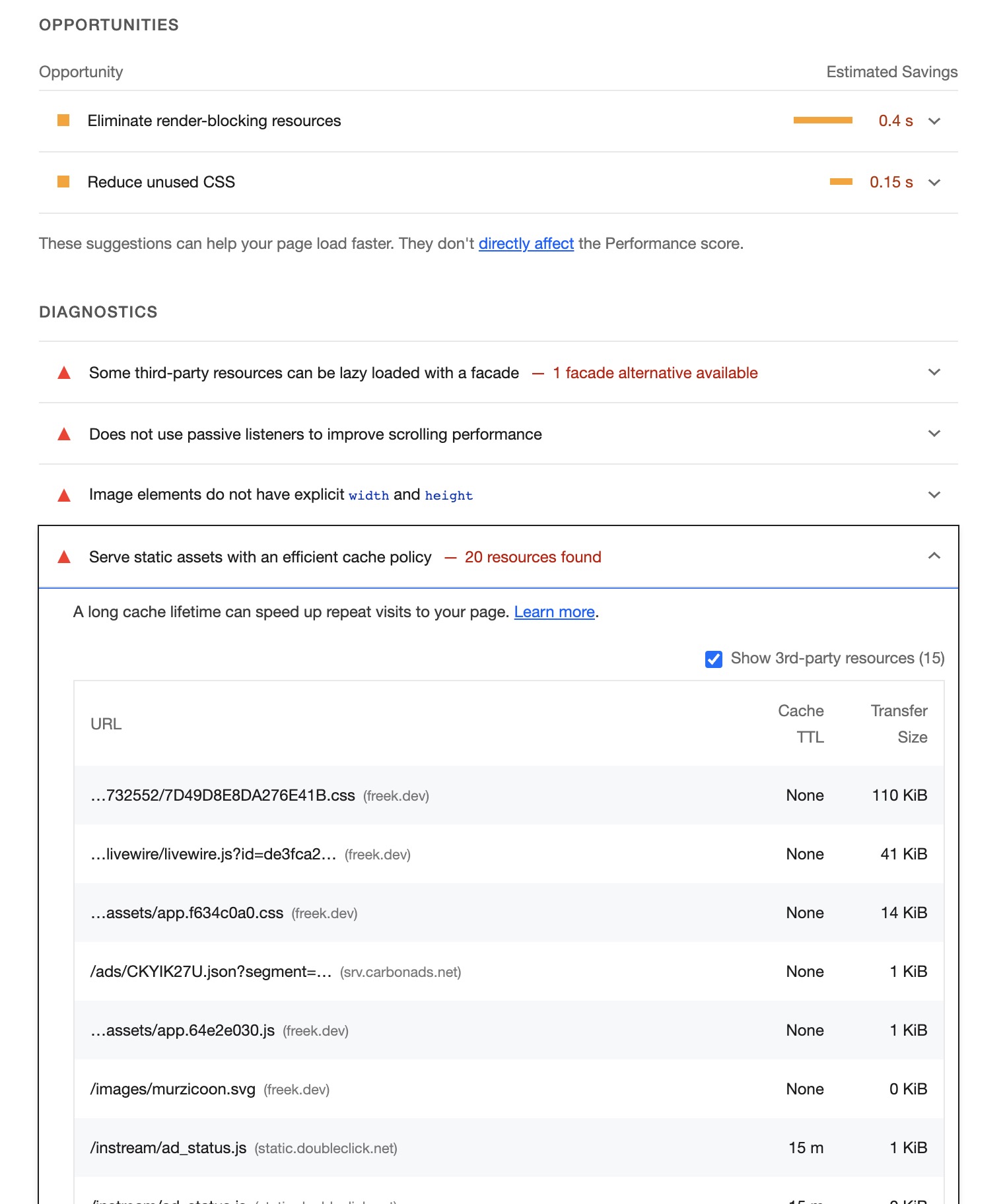Viewport: 1005px width, 1204px height.
Task: Click the Estimated Savings column label
Action: [x=891, y=72]
